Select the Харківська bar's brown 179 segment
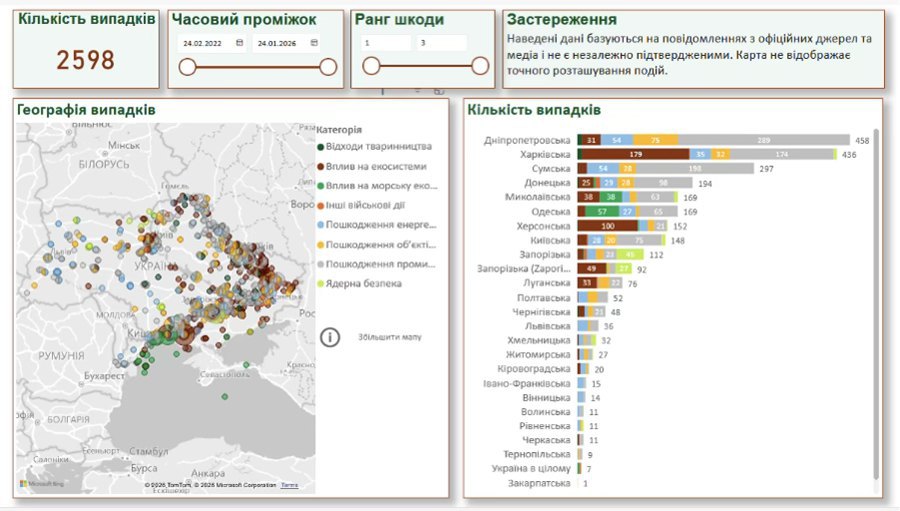This screenshot has width=900, height=511. 634,155
